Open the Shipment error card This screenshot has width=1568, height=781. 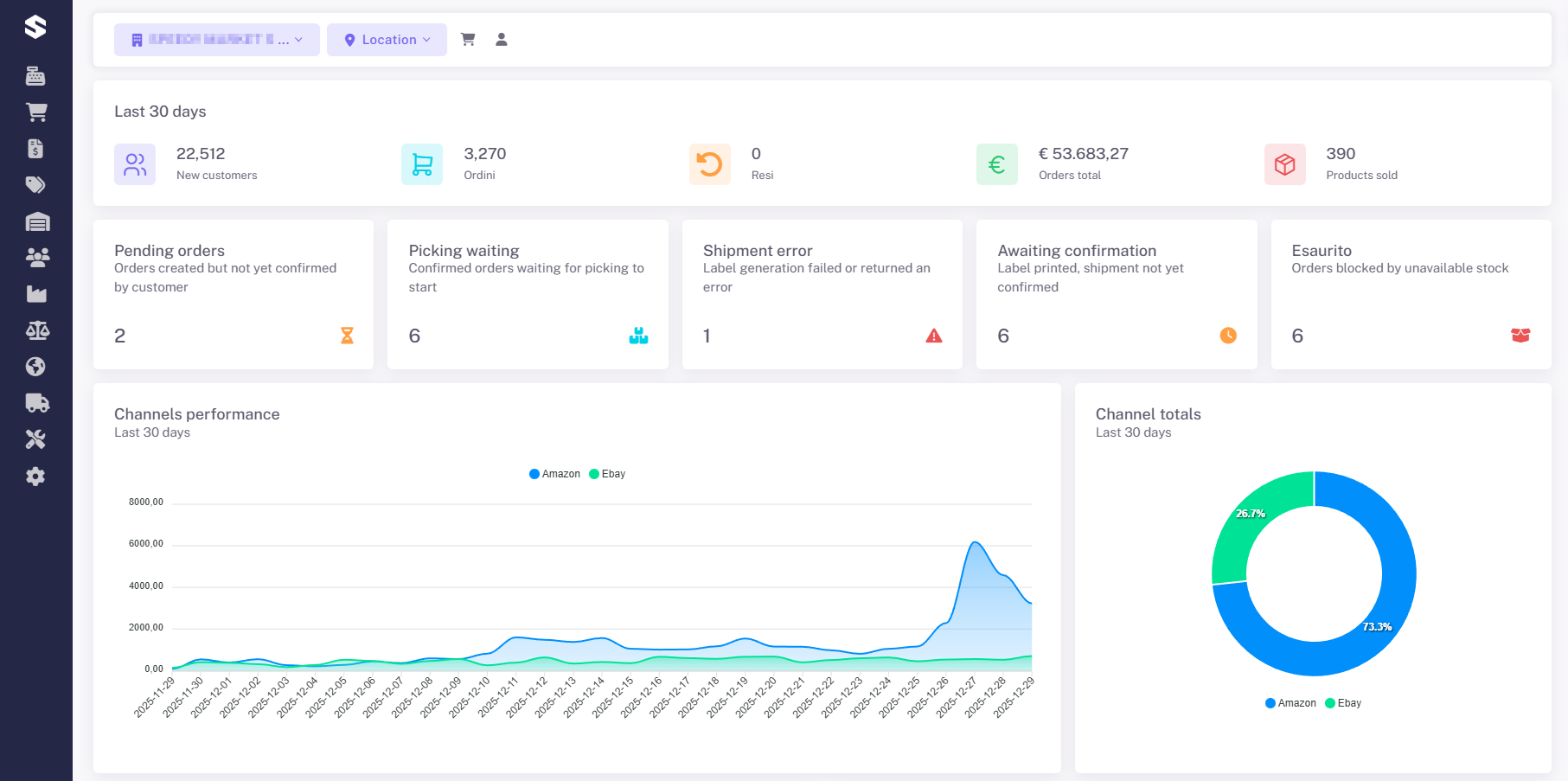pos(822,294)
